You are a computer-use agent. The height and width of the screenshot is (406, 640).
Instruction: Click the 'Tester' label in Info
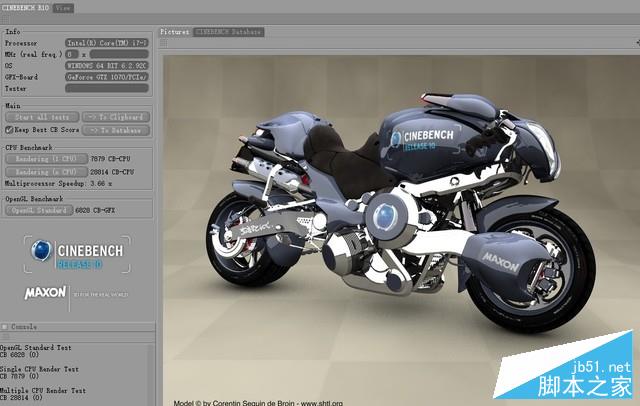pos(16,88)
